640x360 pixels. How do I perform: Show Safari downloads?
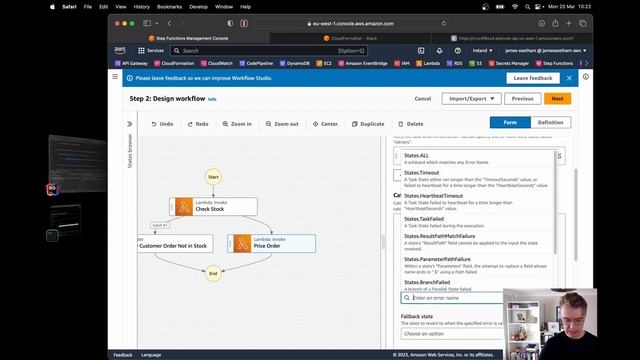[x=542, y=24]
